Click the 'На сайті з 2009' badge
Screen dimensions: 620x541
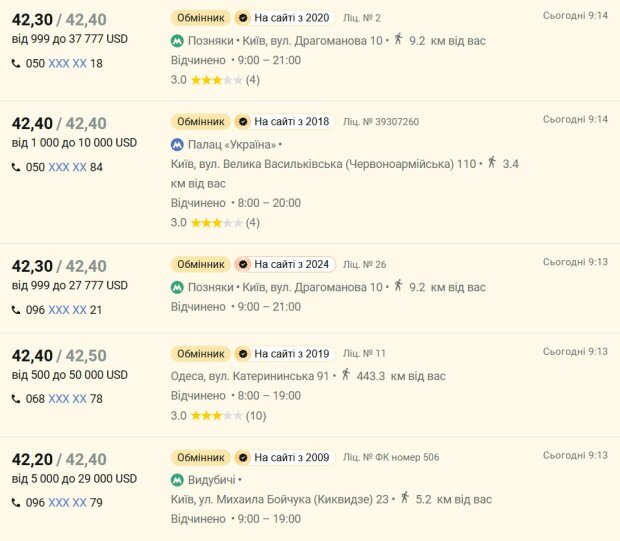click(x=285, y=458)
